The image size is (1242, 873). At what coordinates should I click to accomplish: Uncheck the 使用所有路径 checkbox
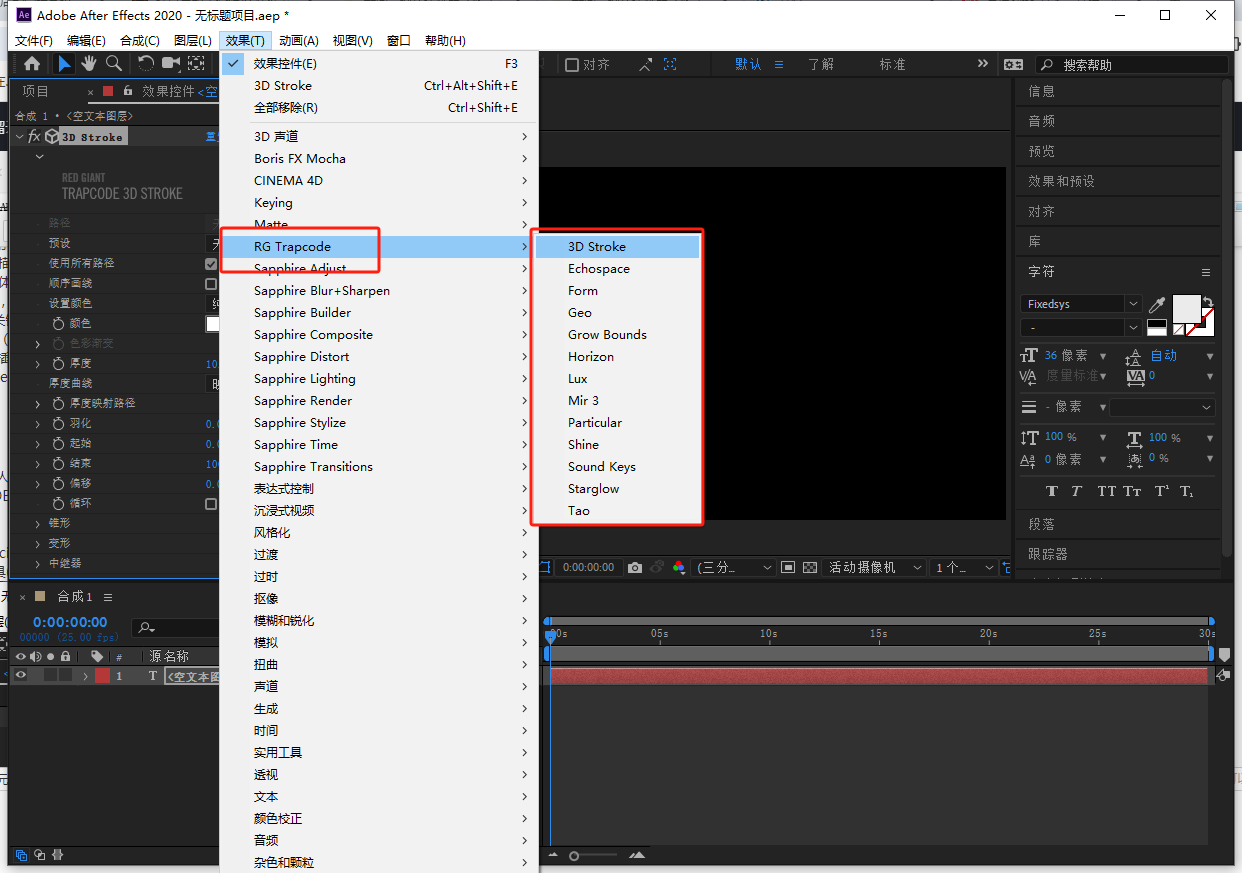(210, 264)
